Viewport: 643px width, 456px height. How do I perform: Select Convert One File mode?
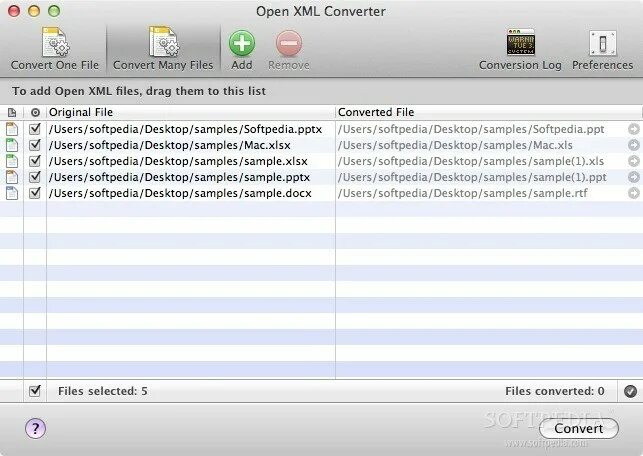click(x=55, y=48)
